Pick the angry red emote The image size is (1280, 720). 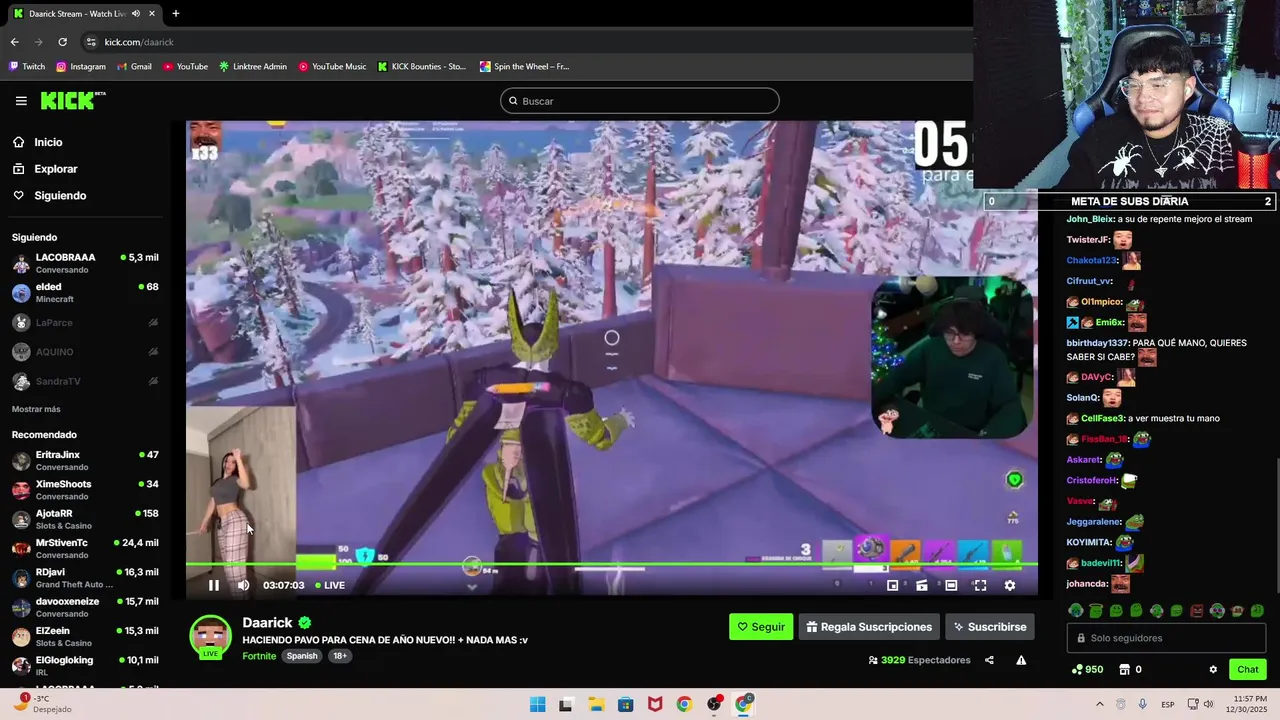1197,611
